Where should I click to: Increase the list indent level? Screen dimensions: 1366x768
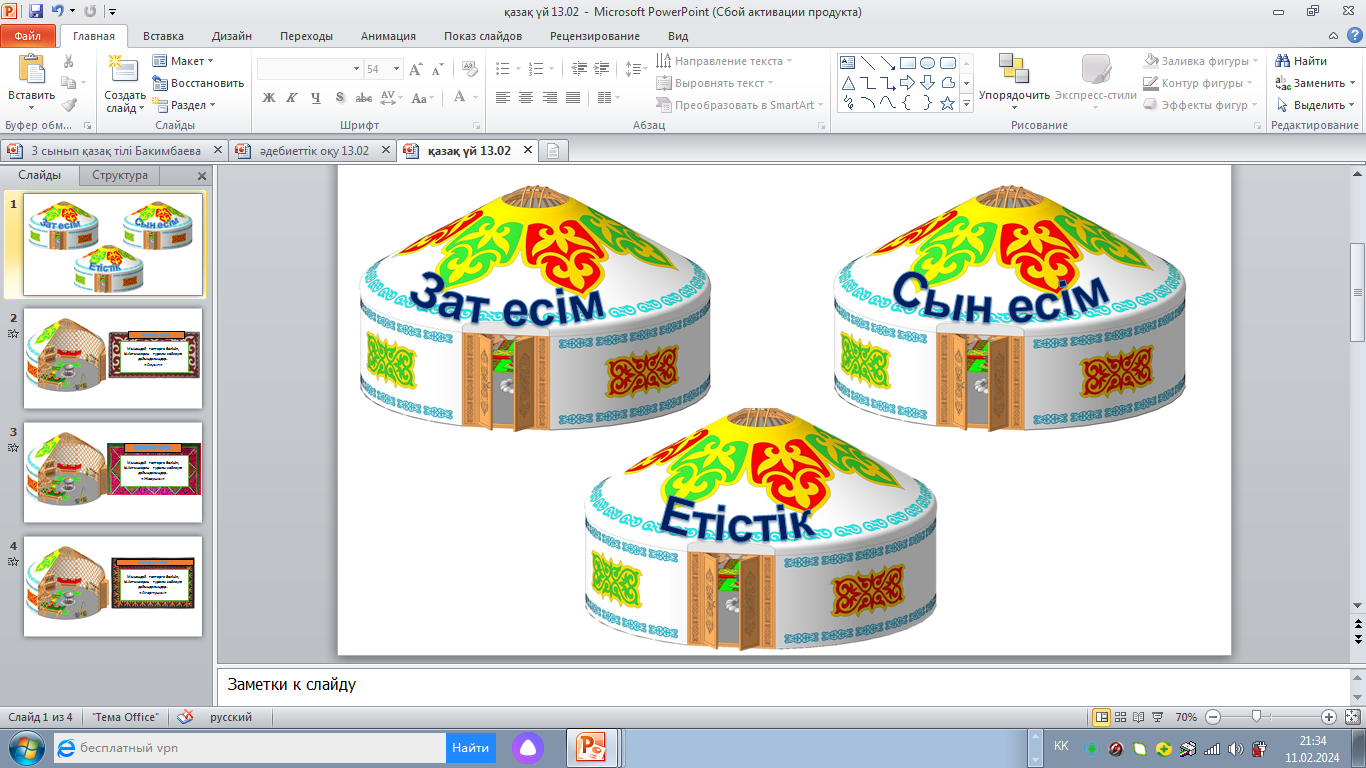click(601, 69)
